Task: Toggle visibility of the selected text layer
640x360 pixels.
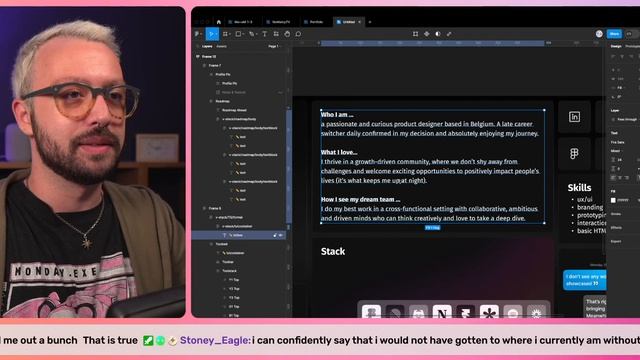Action: click(x=281, y=235)
